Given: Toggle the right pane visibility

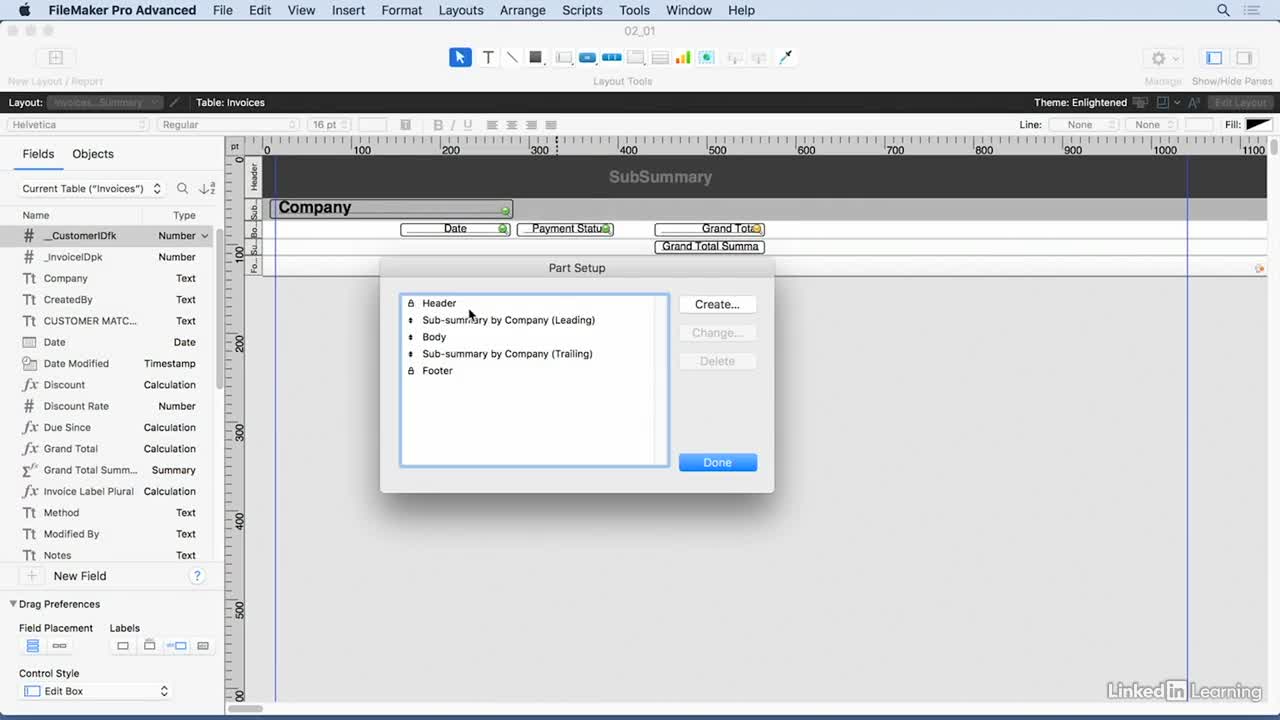Looking at the screenshot, I should point(1244,58).
